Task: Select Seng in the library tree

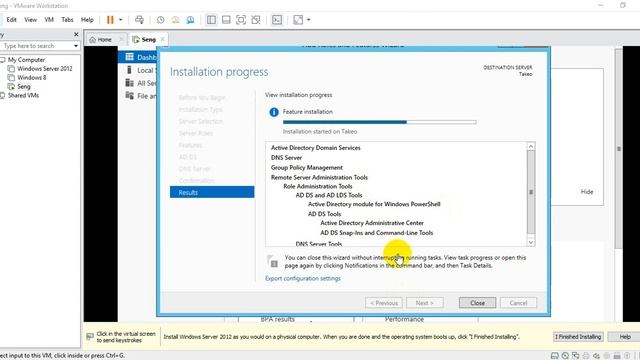Action: (23, 87)
